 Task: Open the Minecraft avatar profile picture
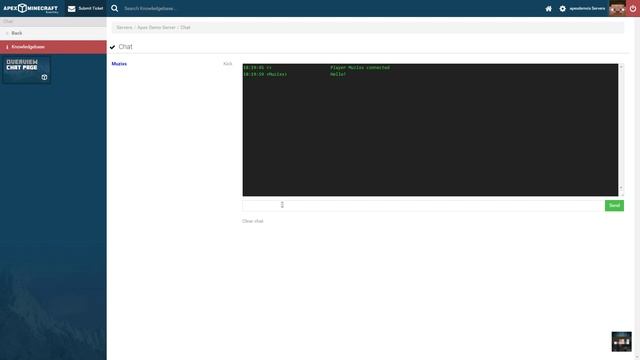(x=617, y=8)
